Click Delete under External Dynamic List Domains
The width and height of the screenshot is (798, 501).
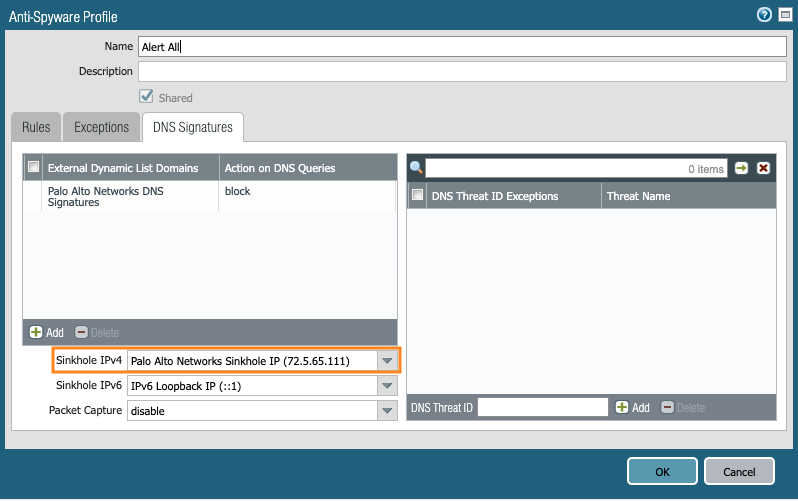(97, 332)
